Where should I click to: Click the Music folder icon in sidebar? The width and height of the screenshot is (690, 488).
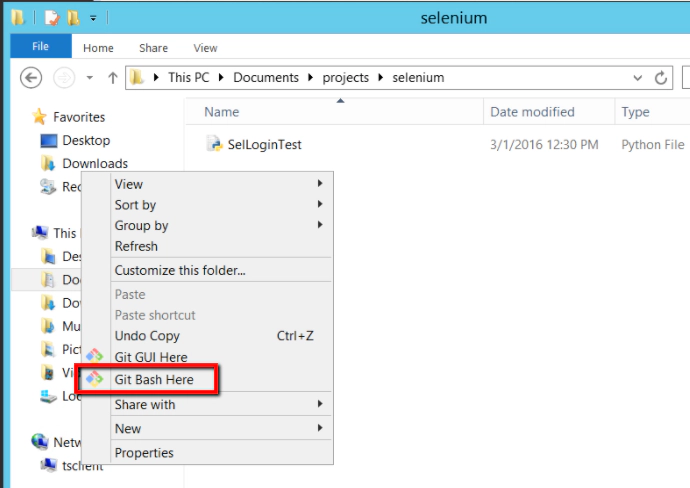pyautogui.click(x=48, y=326)
